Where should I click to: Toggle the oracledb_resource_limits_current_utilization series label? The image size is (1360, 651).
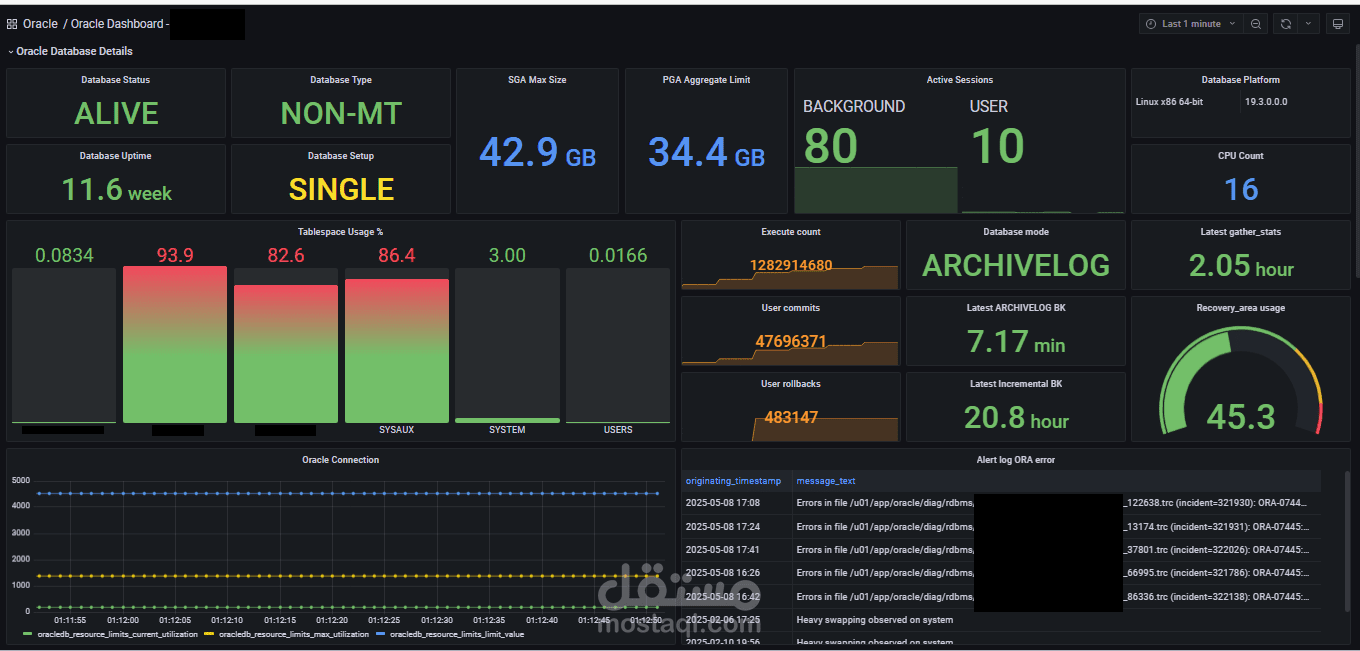click(x=117, y=634)
